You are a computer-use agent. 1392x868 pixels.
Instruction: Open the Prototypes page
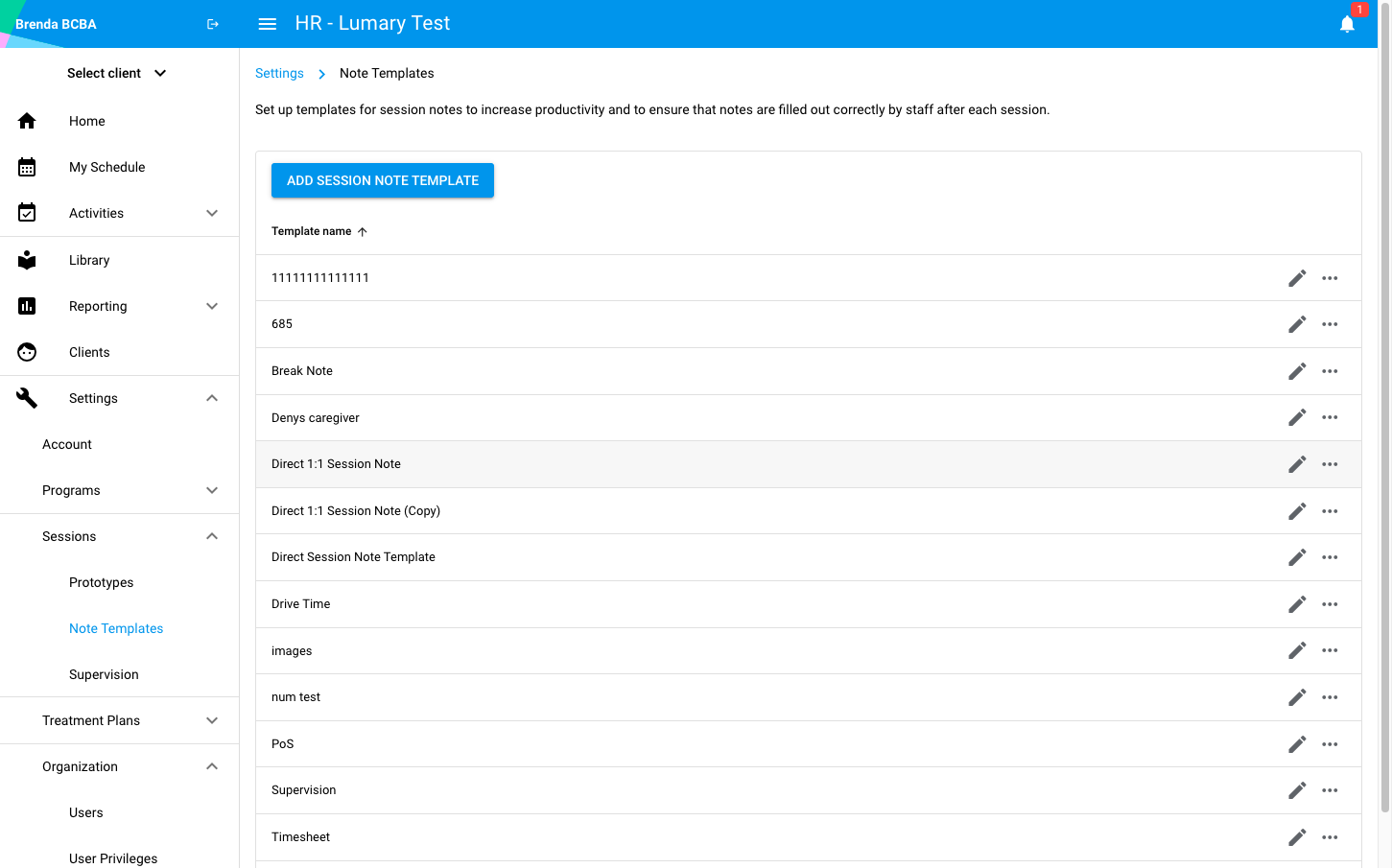102,582
